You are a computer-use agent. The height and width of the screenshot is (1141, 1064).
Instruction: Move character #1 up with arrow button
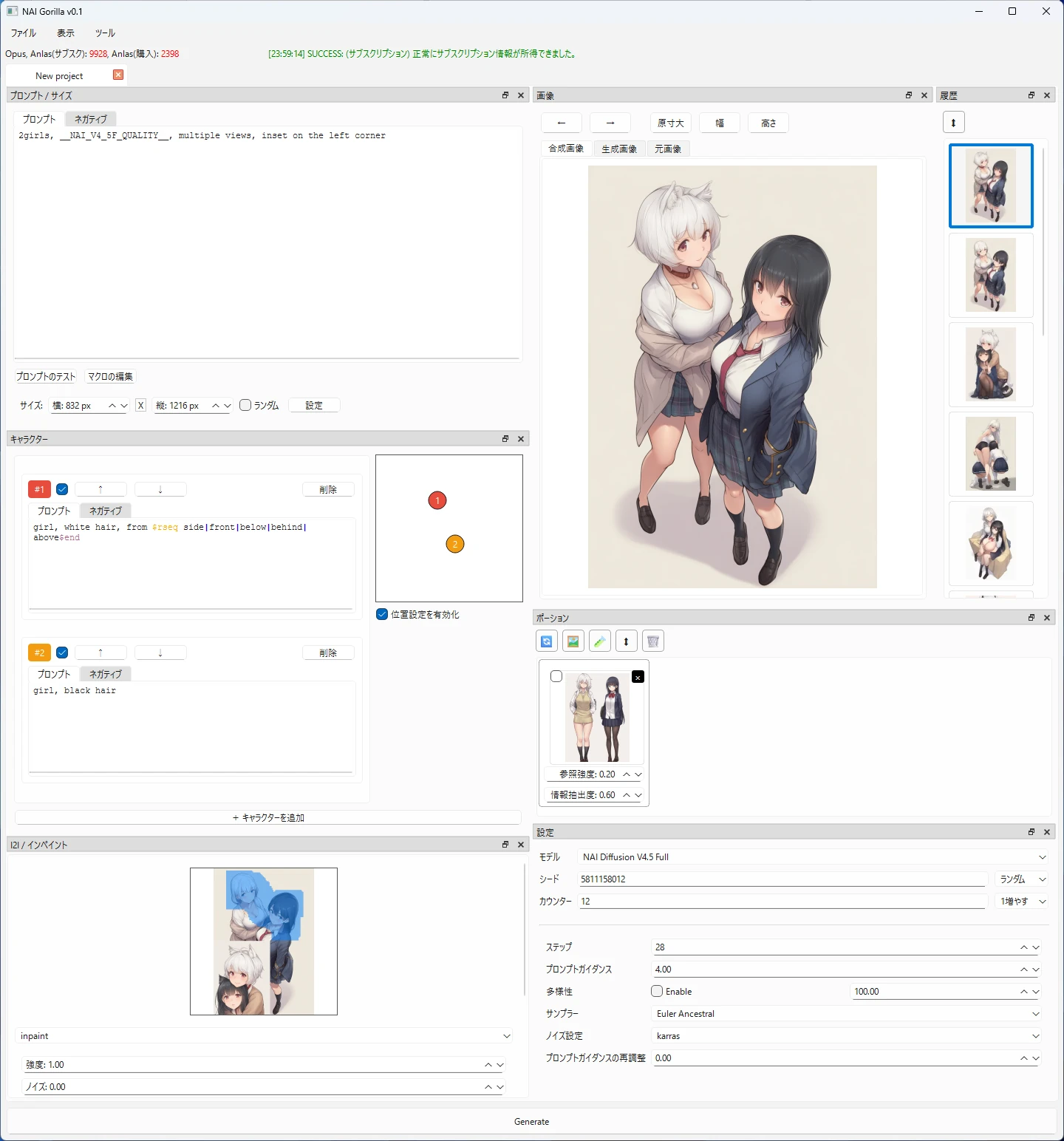100,489
